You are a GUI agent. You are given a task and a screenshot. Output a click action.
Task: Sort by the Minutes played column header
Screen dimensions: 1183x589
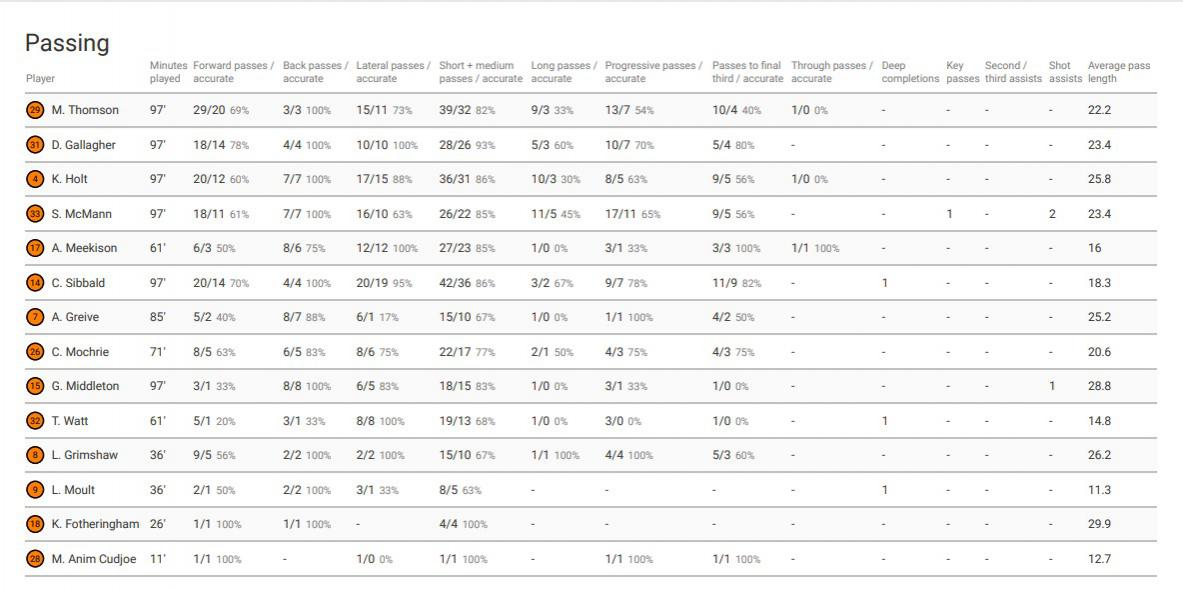[x=167, y=72]
